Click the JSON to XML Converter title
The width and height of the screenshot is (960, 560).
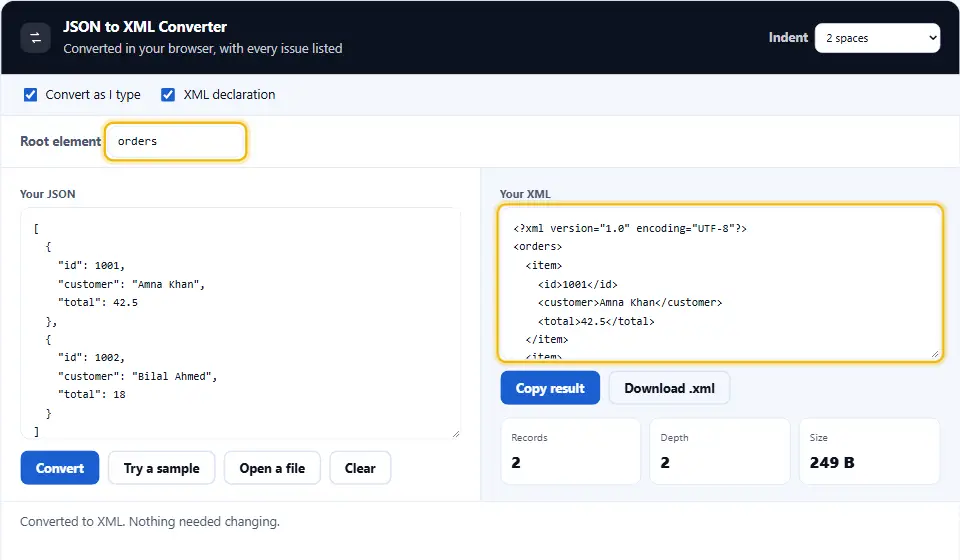(x=145, y=27)
